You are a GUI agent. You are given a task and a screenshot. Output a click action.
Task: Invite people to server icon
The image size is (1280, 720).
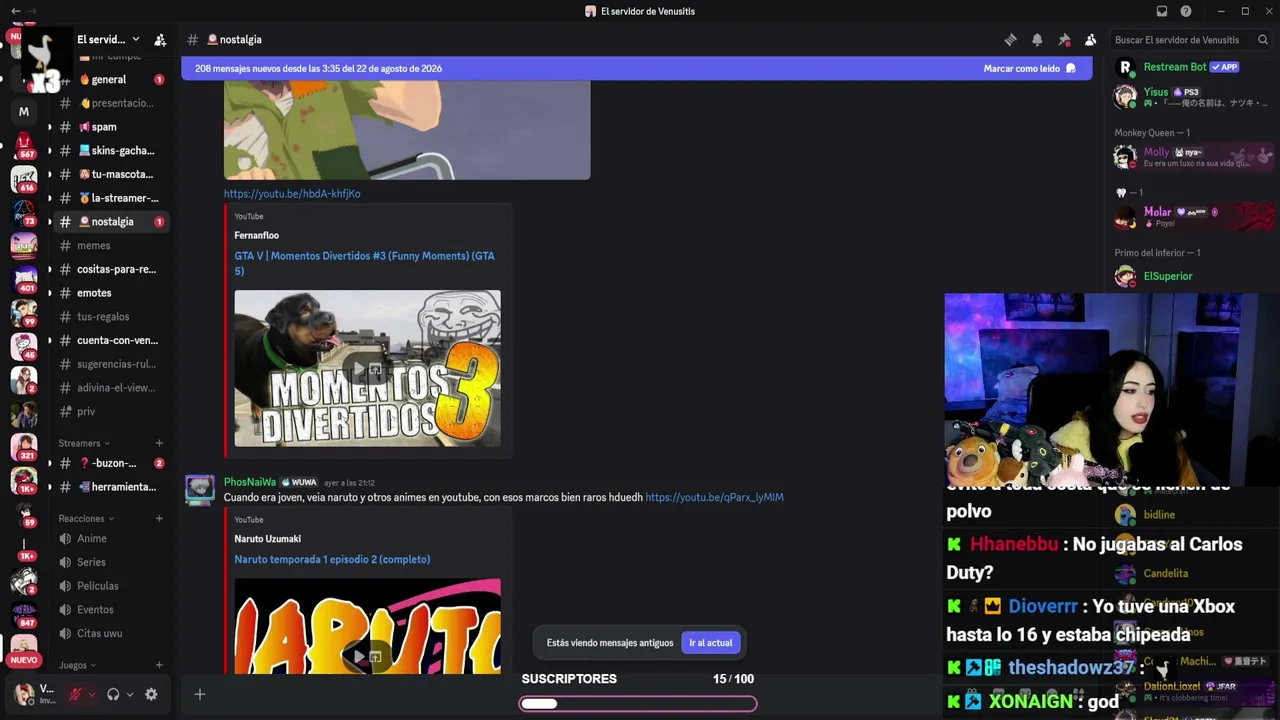click(x=160, y=40)
